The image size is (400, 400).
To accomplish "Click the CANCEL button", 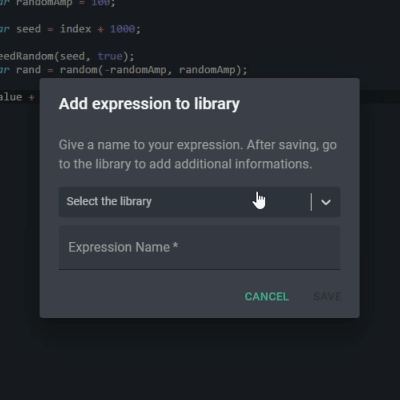I will point(267,296).
